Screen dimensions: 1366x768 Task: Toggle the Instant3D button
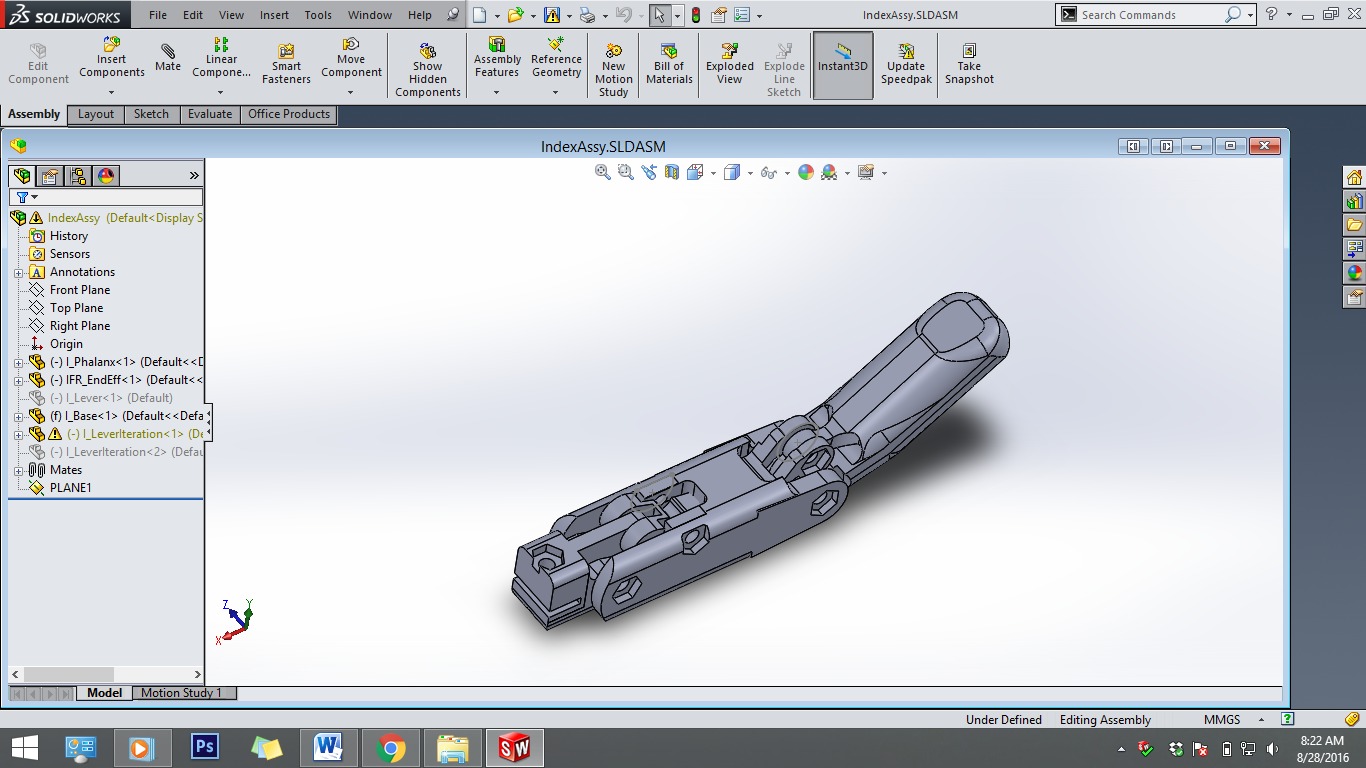click(843, 65)
